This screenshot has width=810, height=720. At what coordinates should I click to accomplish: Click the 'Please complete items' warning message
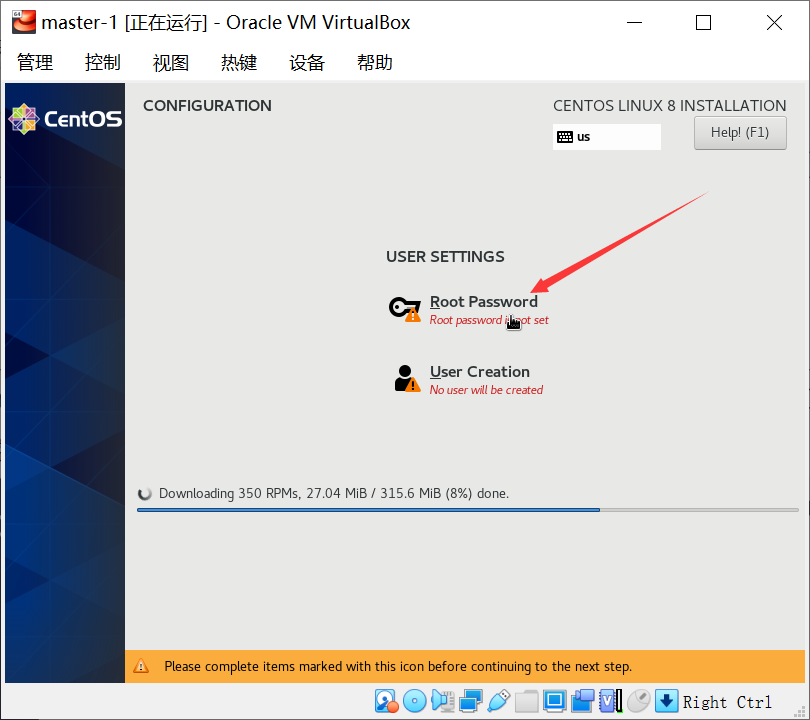point(398,666)
